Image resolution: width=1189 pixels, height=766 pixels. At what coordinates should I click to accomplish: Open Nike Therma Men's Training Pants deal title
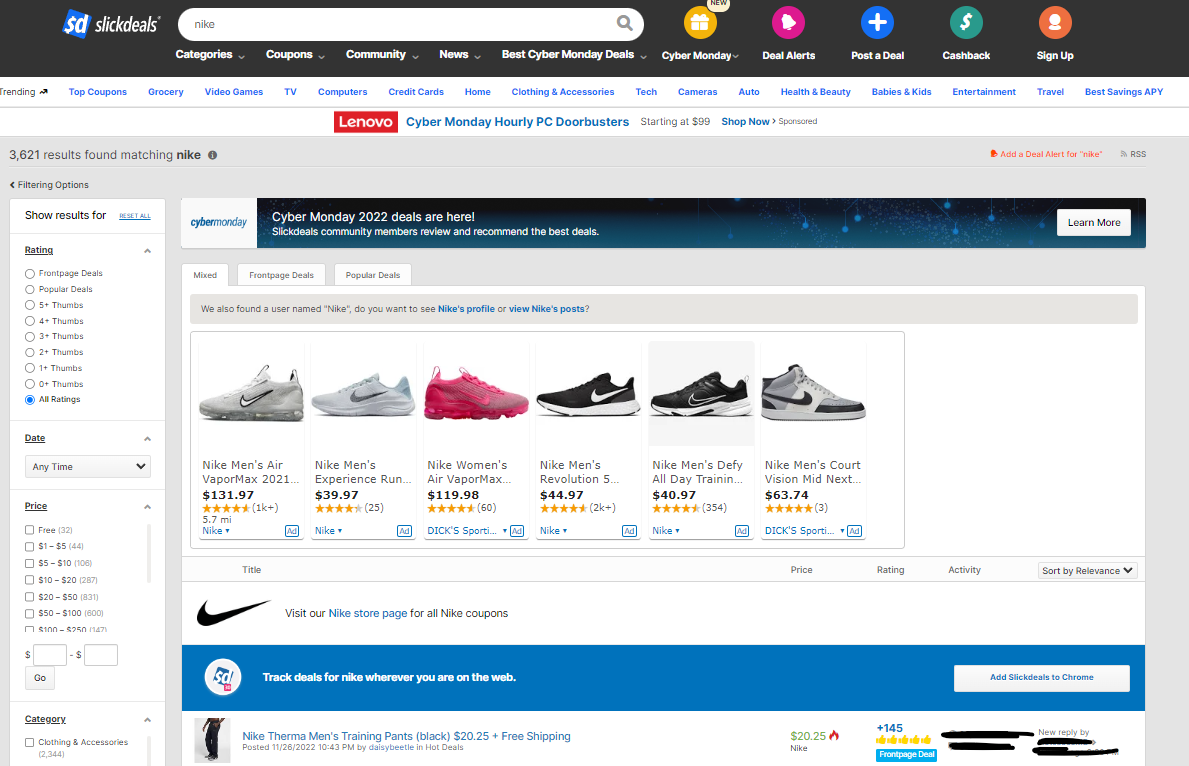406,736
